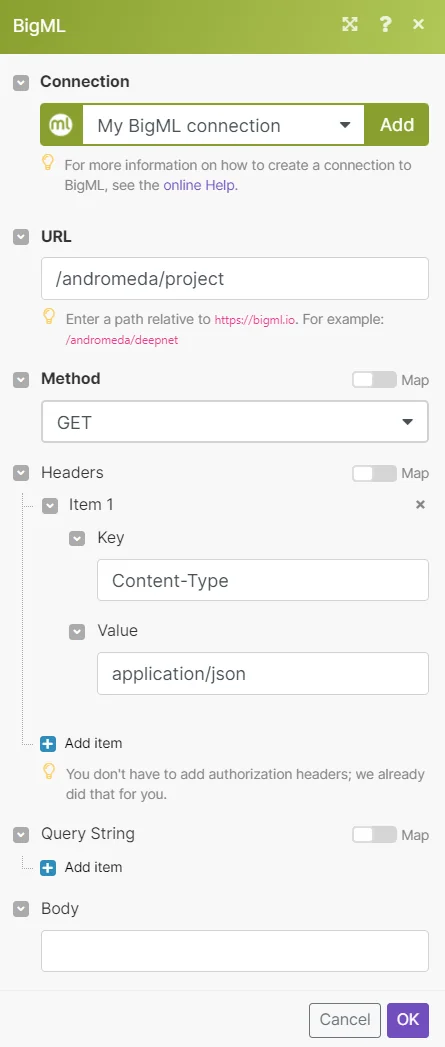The height and width of the screenshot is (1047, 445).
Task: Collapse the Item 1 header entry
Action: tap(50, 505)
